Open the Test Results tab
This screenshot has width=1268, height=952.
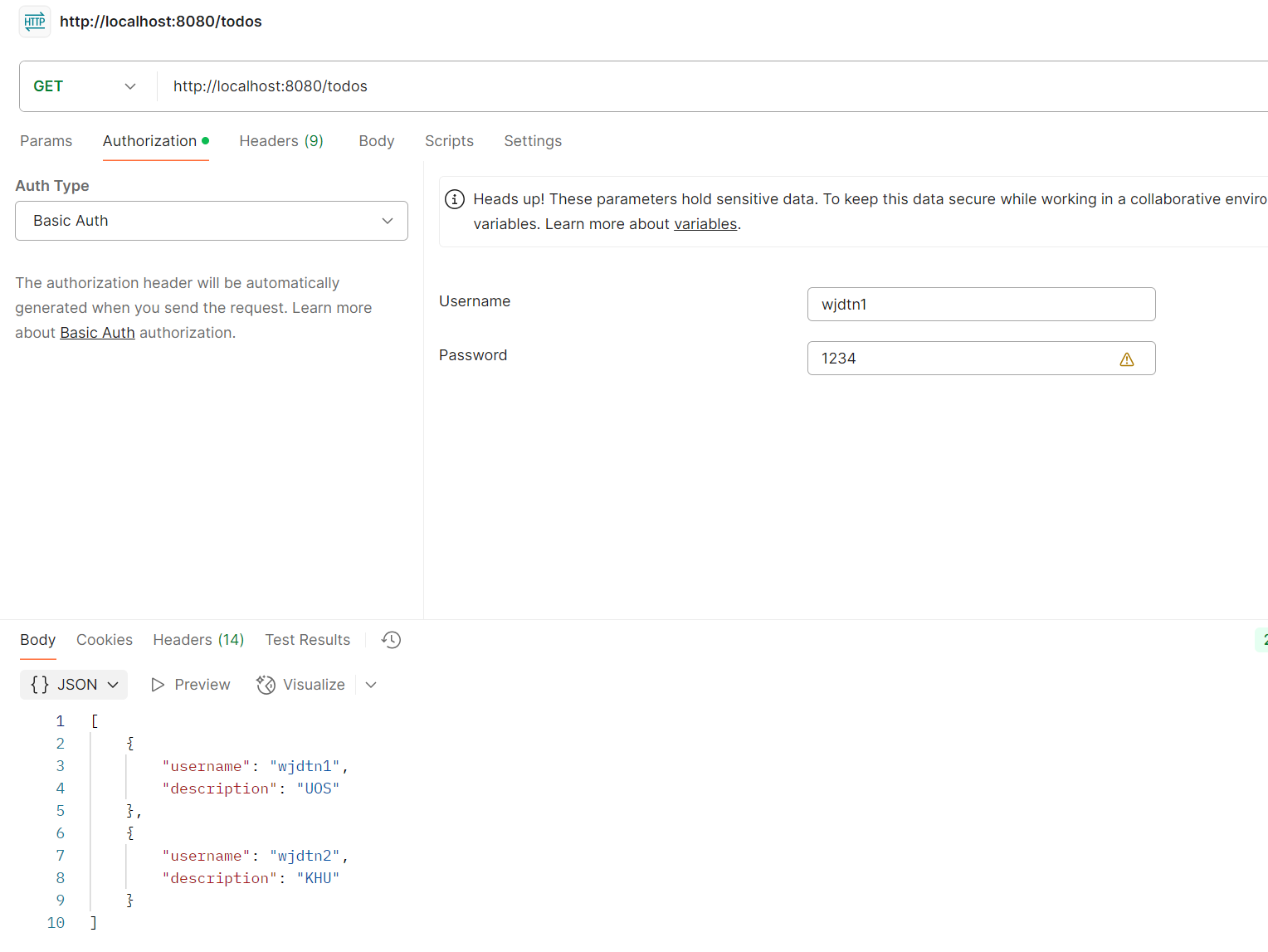(308, 640)
